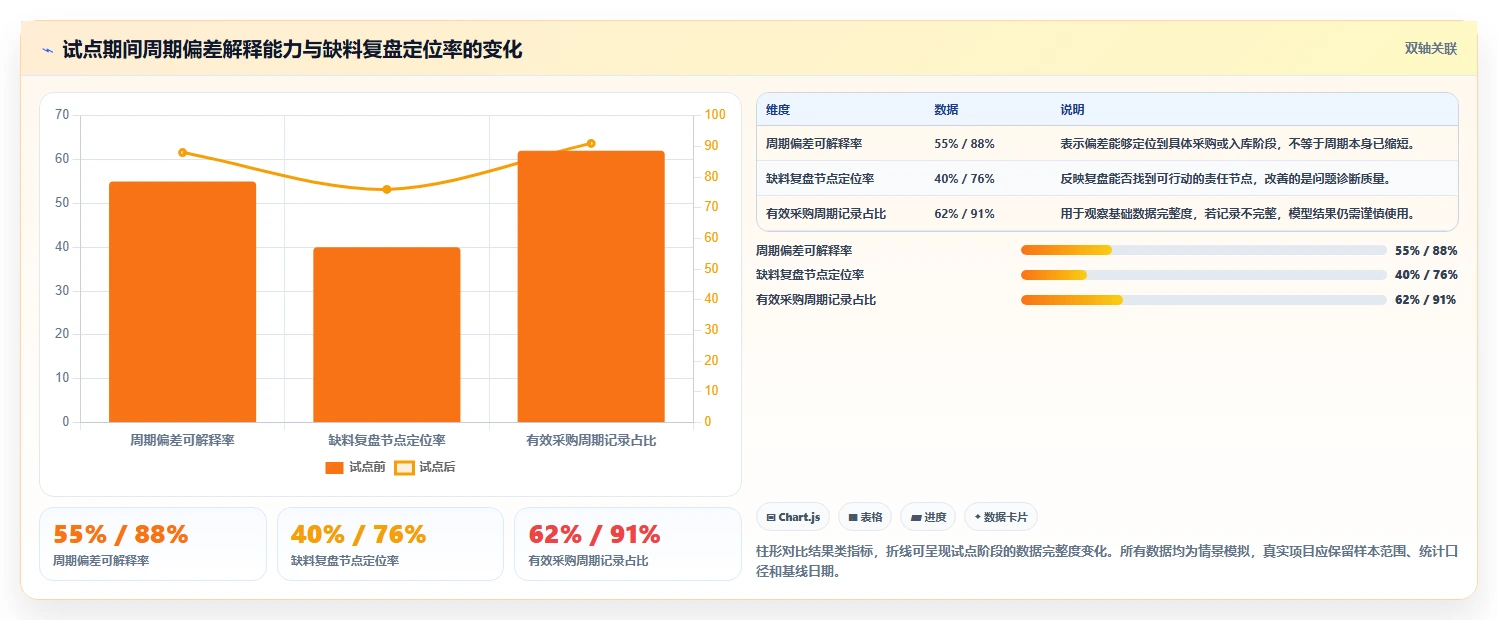Click the 数据 column header
Viewport: 1498px width, 620px height.
[x=946, y=110]
